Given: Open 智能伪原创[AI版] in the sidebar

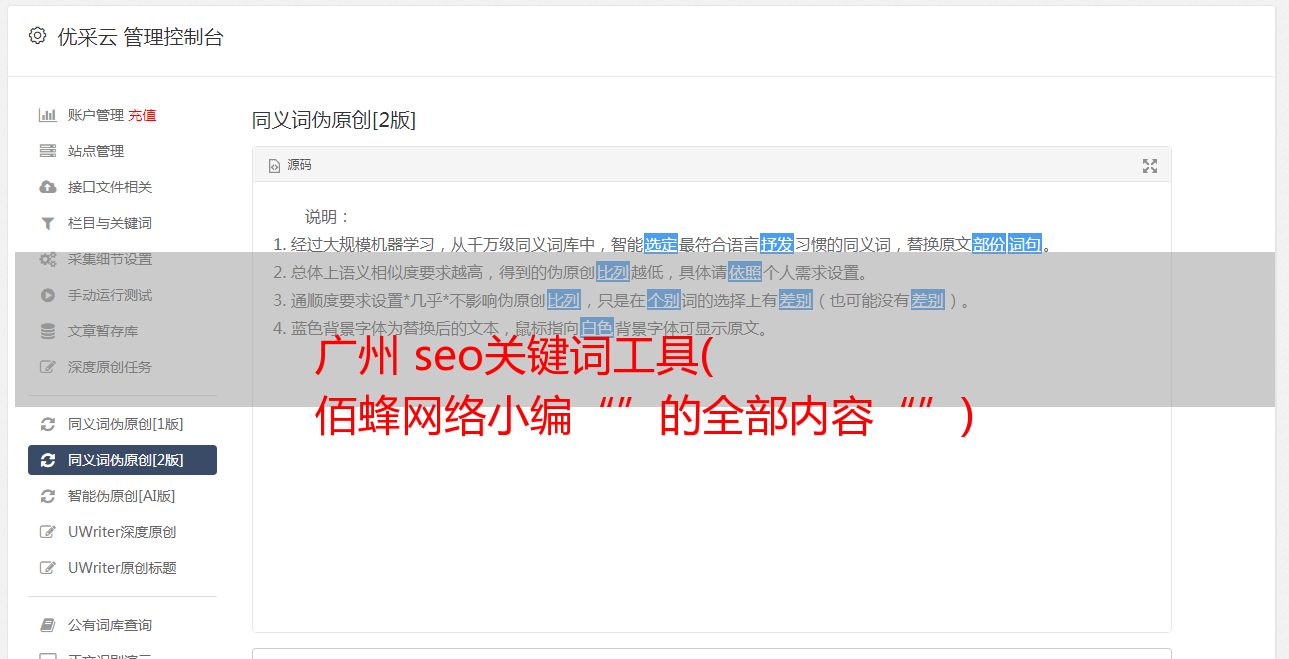Looking at the screenshot, I should [x=122, y=496].
